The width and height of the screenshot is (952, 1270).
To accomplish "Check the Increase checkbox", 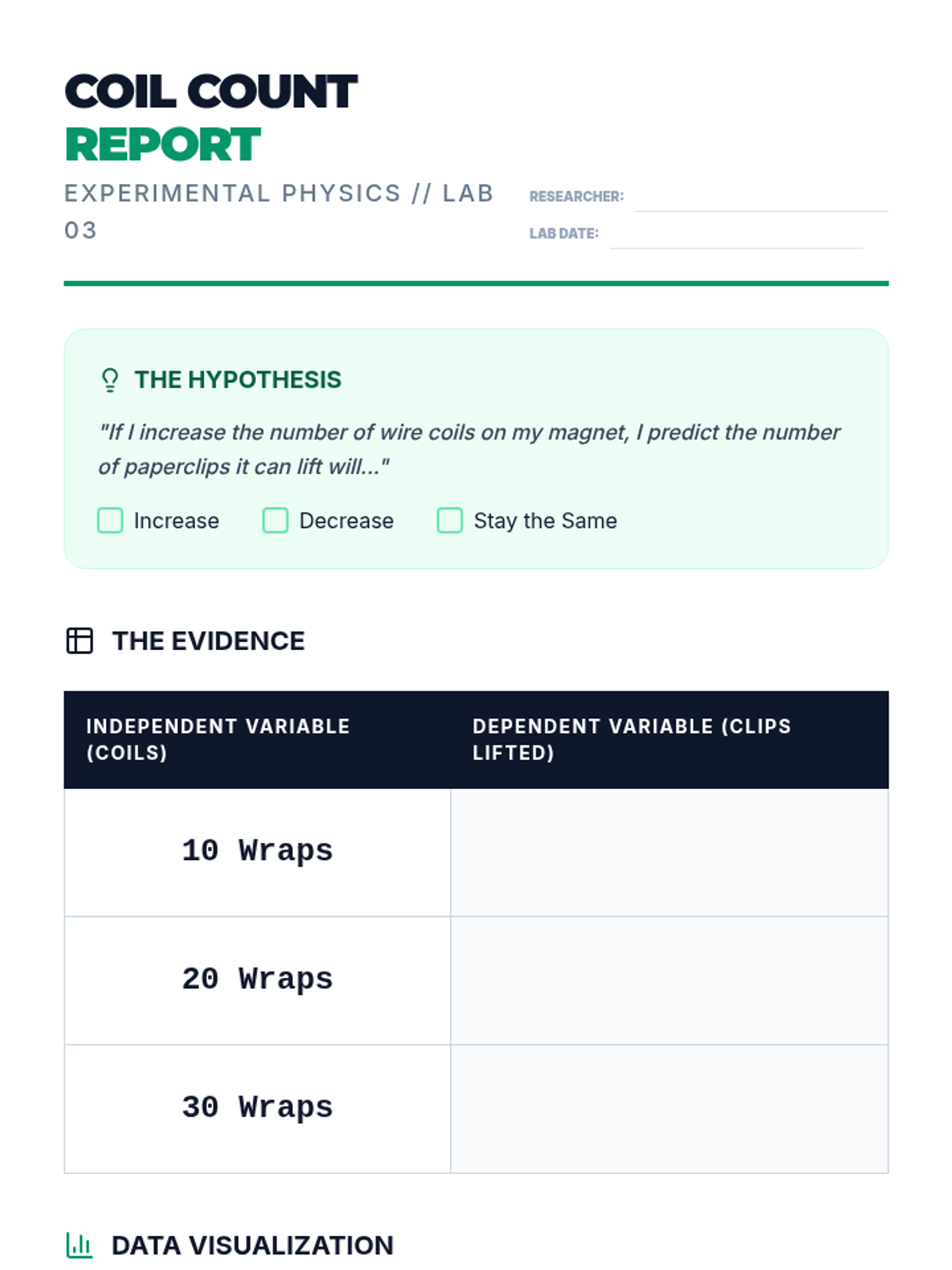I will [x=110, y=521].
